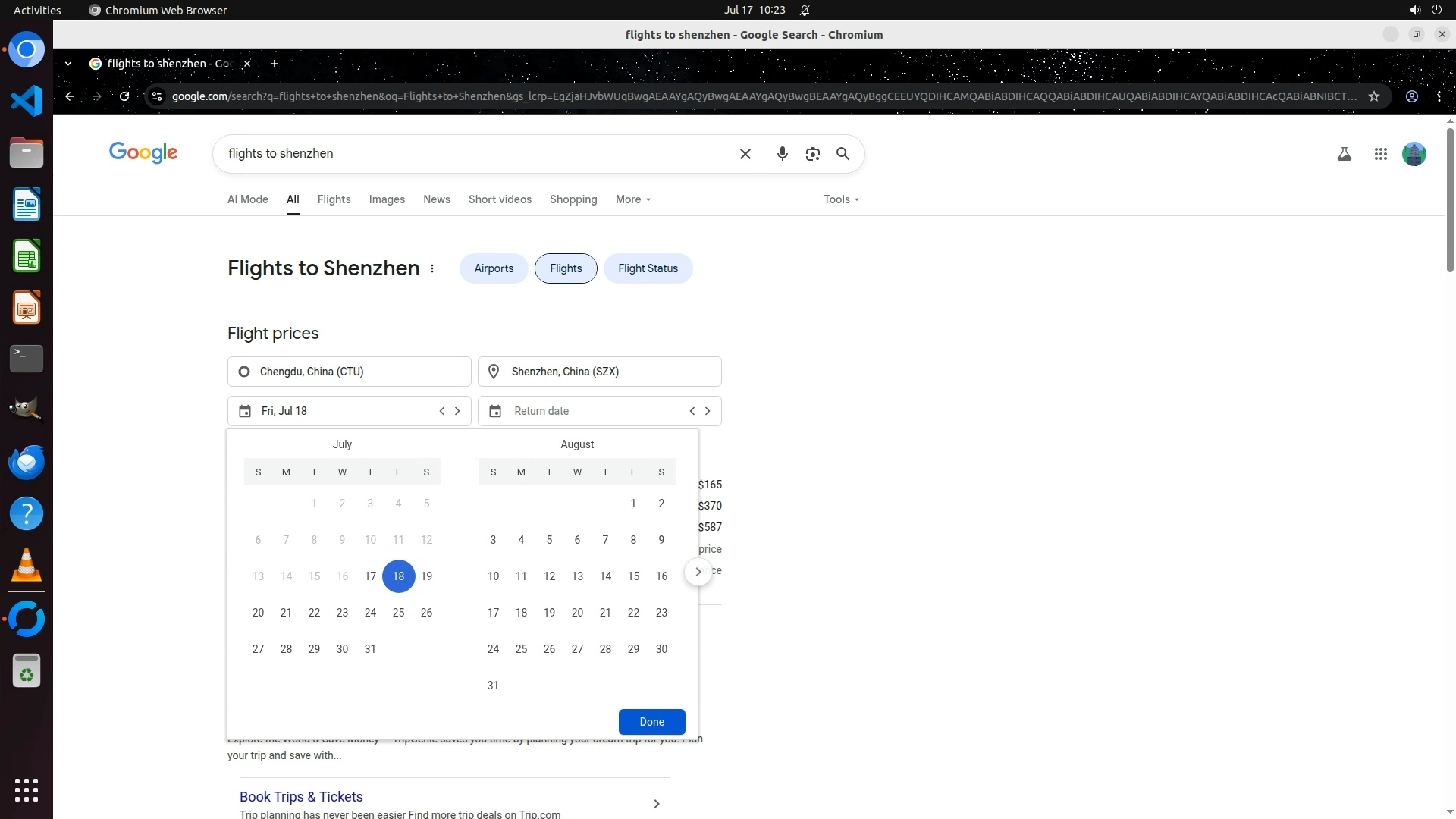1456x819 pixels.
Task: Open Google Lens image search icon
Action: [x=812, y=154]
